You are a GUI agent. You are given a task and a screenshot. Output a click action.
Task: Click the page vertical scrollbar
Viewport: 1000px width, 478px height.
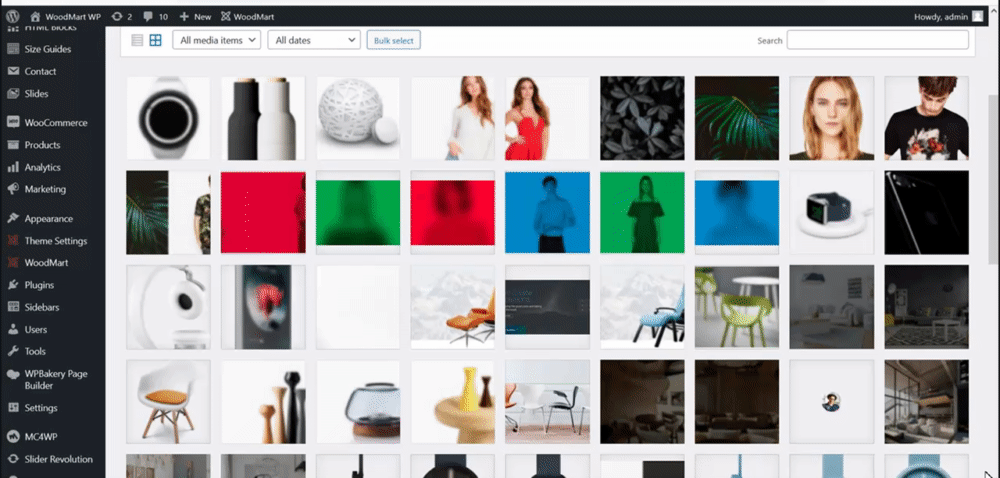(x=994, y=178)
